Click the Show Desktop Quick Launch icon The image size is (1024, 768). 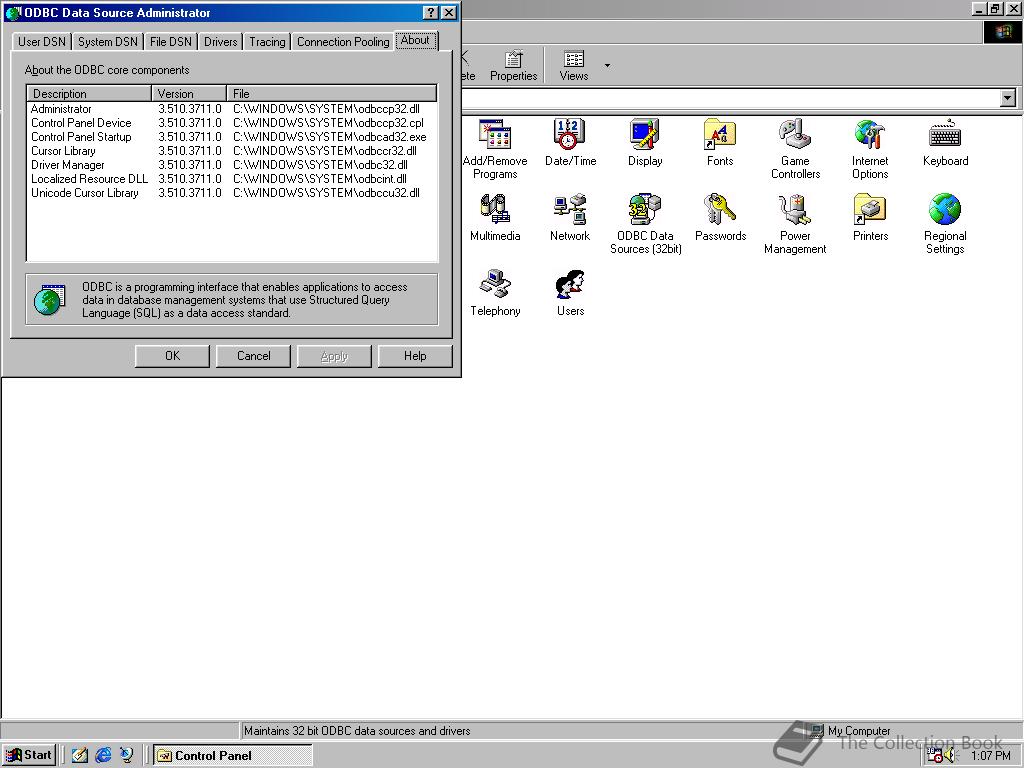[x=80, y=756]
